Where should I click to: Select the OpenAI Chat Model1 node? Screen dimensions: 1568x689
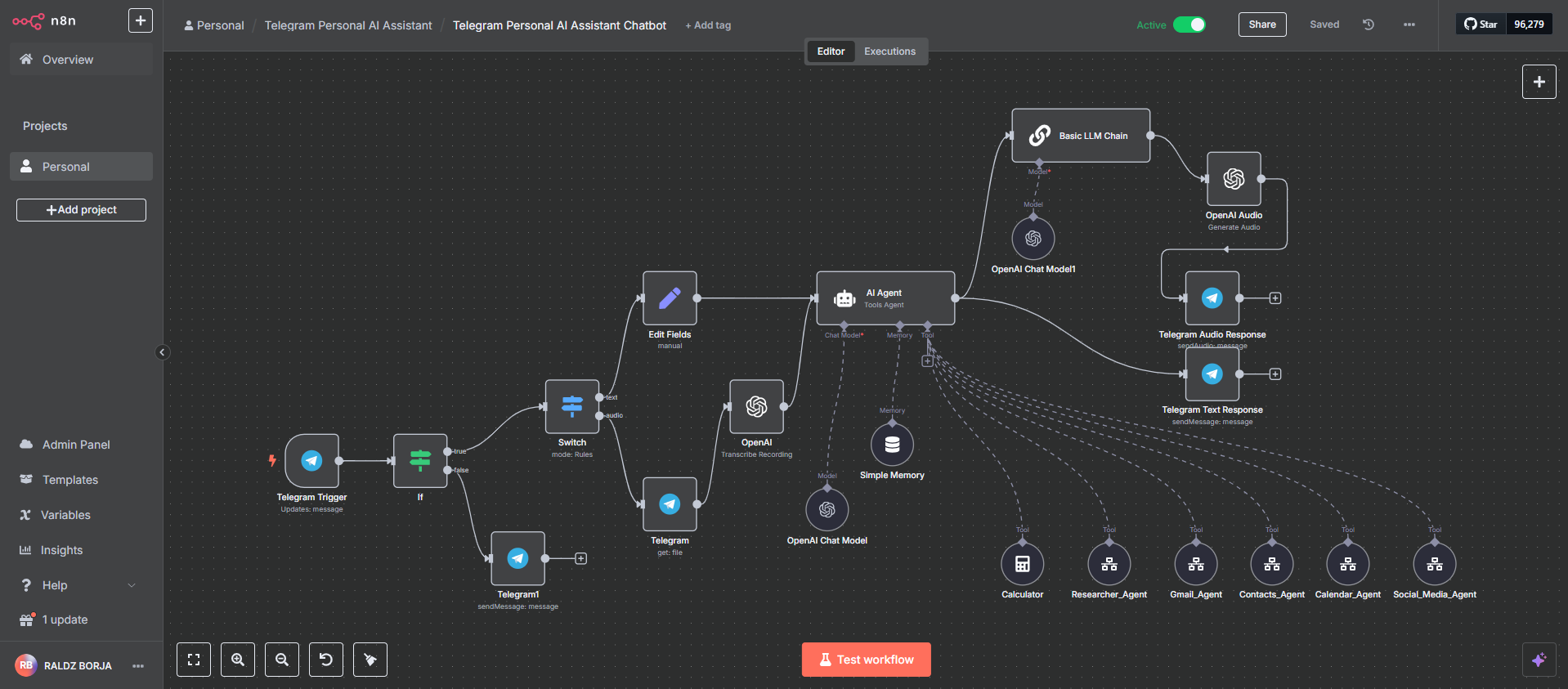pyautogui.click(x=1033, y=238)
